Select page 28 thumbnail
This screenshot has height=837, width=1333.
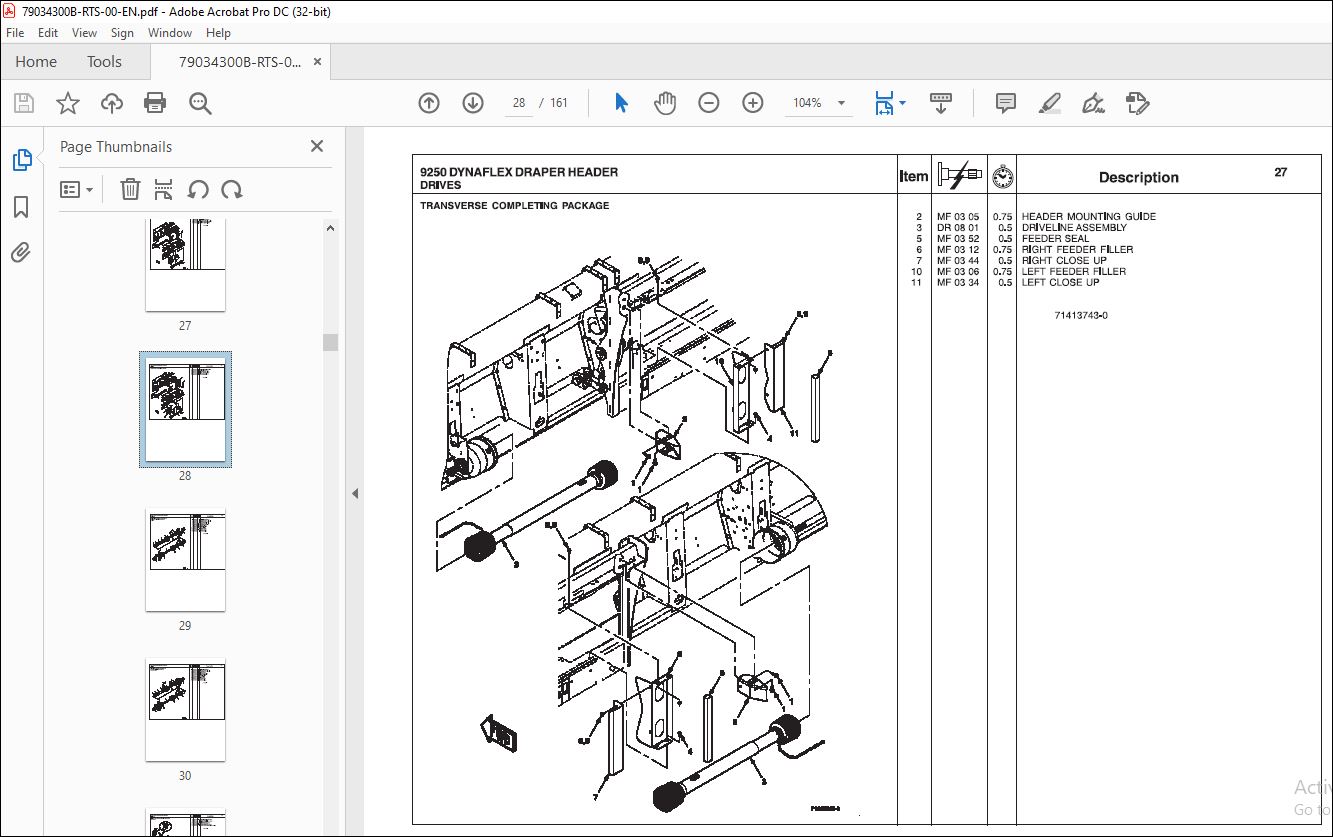(185, 408)
